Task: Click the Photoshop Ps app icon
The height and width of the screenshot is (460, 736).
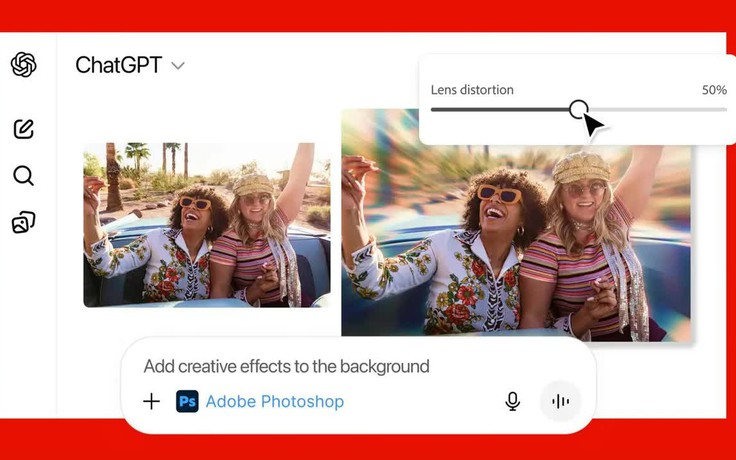Action: (187, 402)
